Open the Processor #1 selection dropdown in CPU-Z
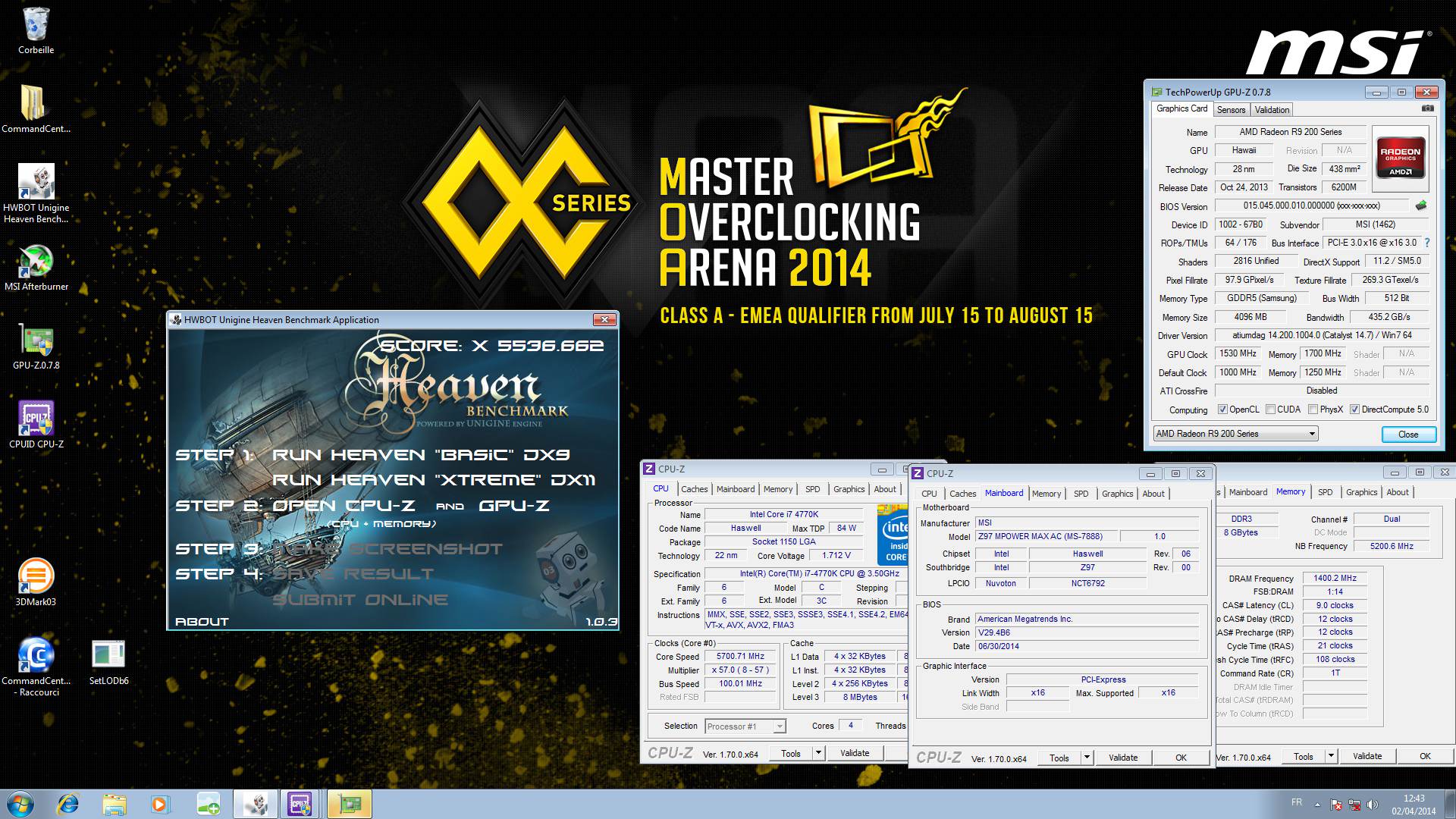This screenshot has width=1456, height=819. click(745, 726)
